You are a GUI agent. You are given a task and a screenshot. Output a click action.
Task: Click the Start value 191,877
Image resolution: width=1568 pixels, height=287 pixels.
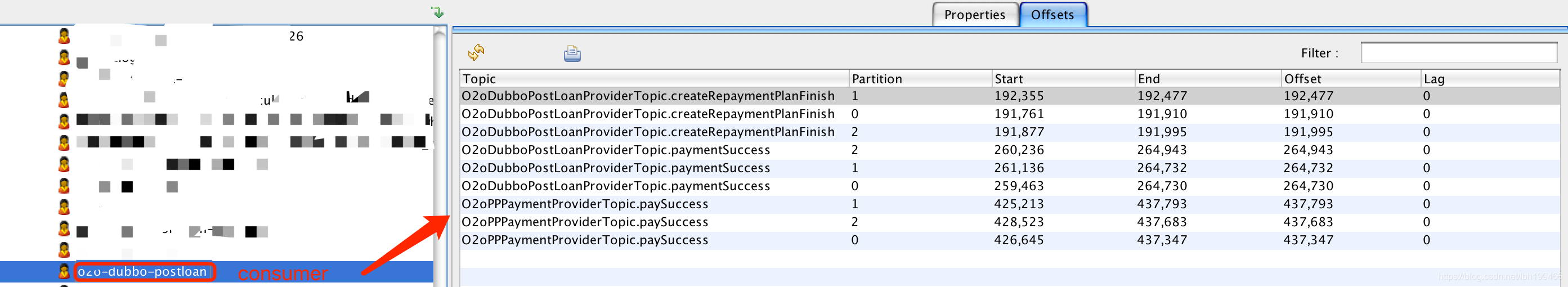click(x=1019, y=132)
